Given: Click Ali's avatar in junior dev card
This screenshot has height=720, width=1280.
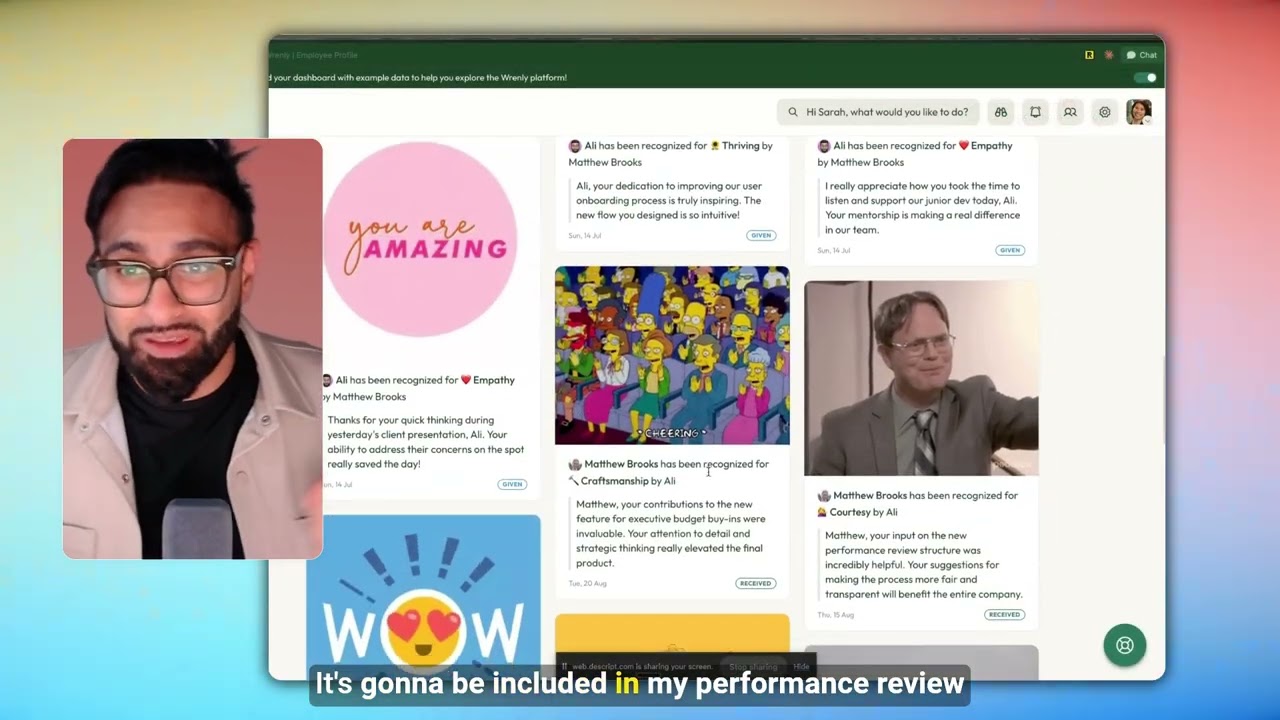Looking at the screenshot, I should coord(824,146).
